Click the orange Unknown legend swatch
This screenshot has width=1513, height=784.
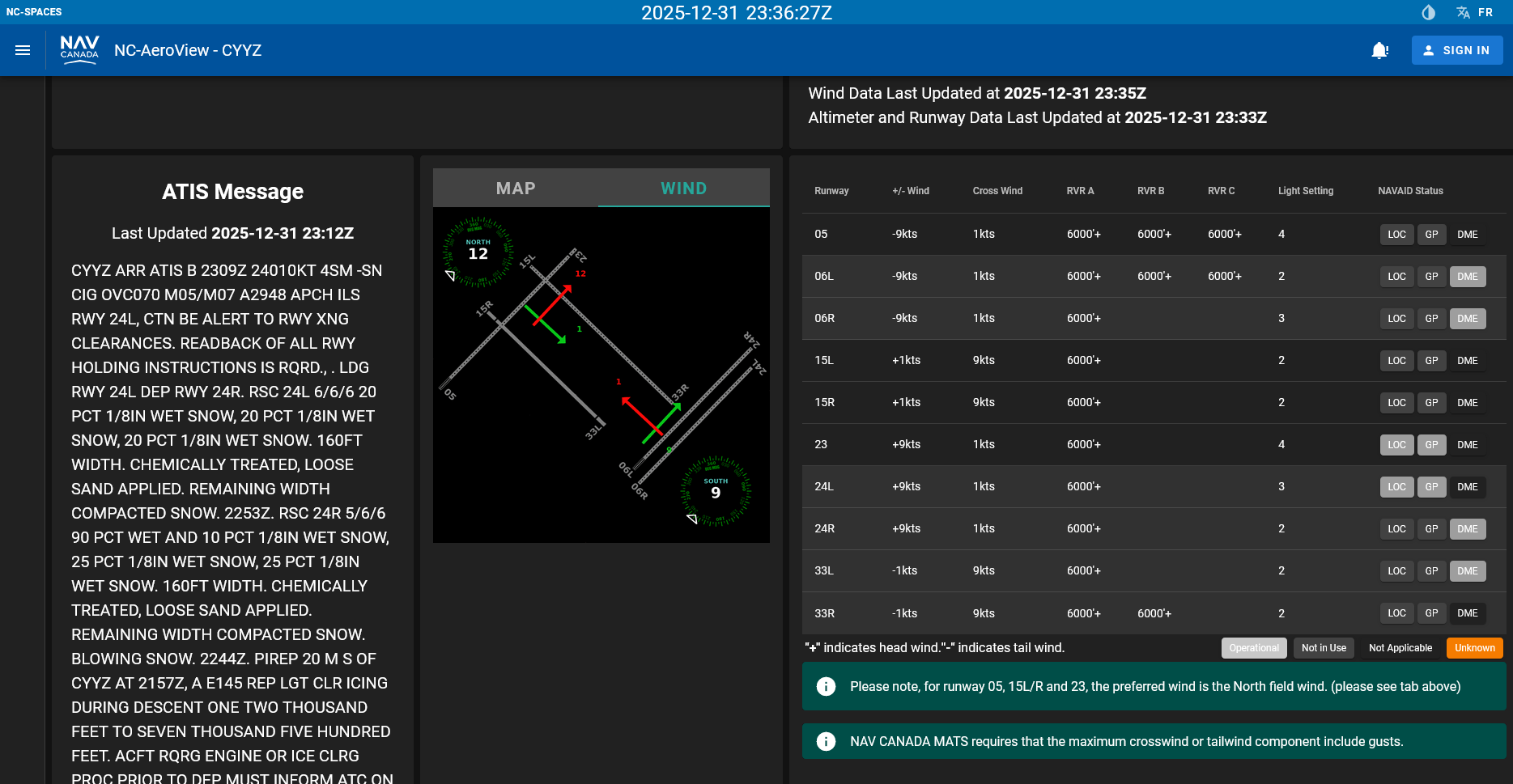pos(1474,648)
